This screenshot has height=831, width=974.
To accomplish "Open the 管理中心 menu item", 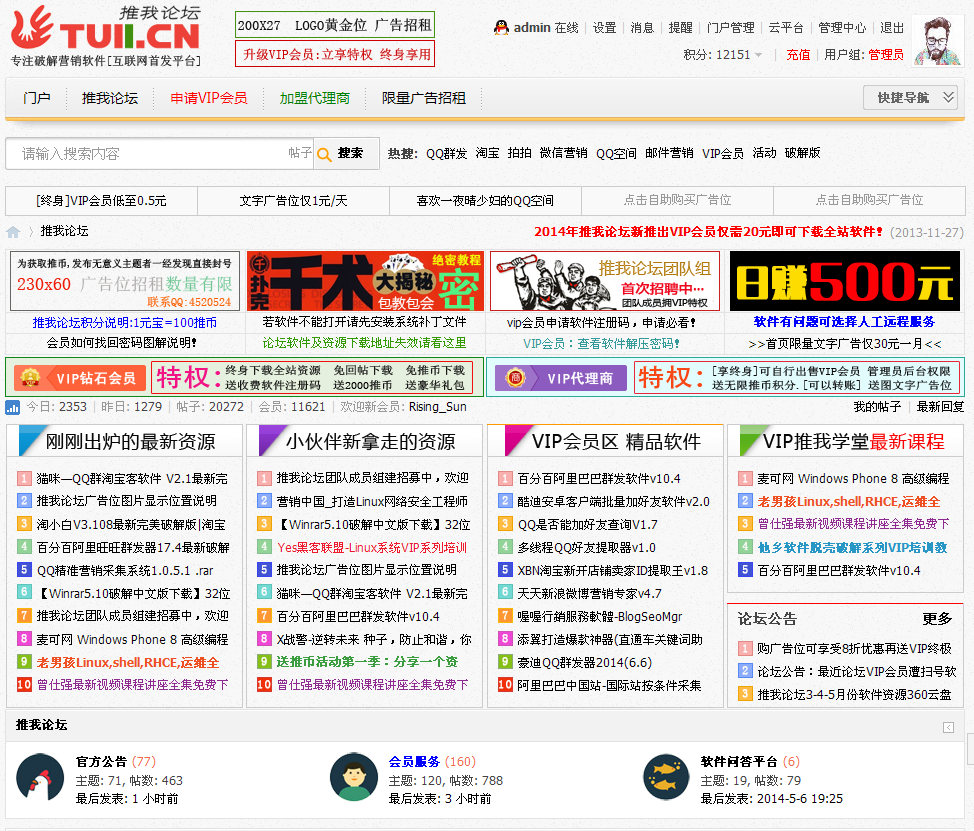I will pos(841,28).
